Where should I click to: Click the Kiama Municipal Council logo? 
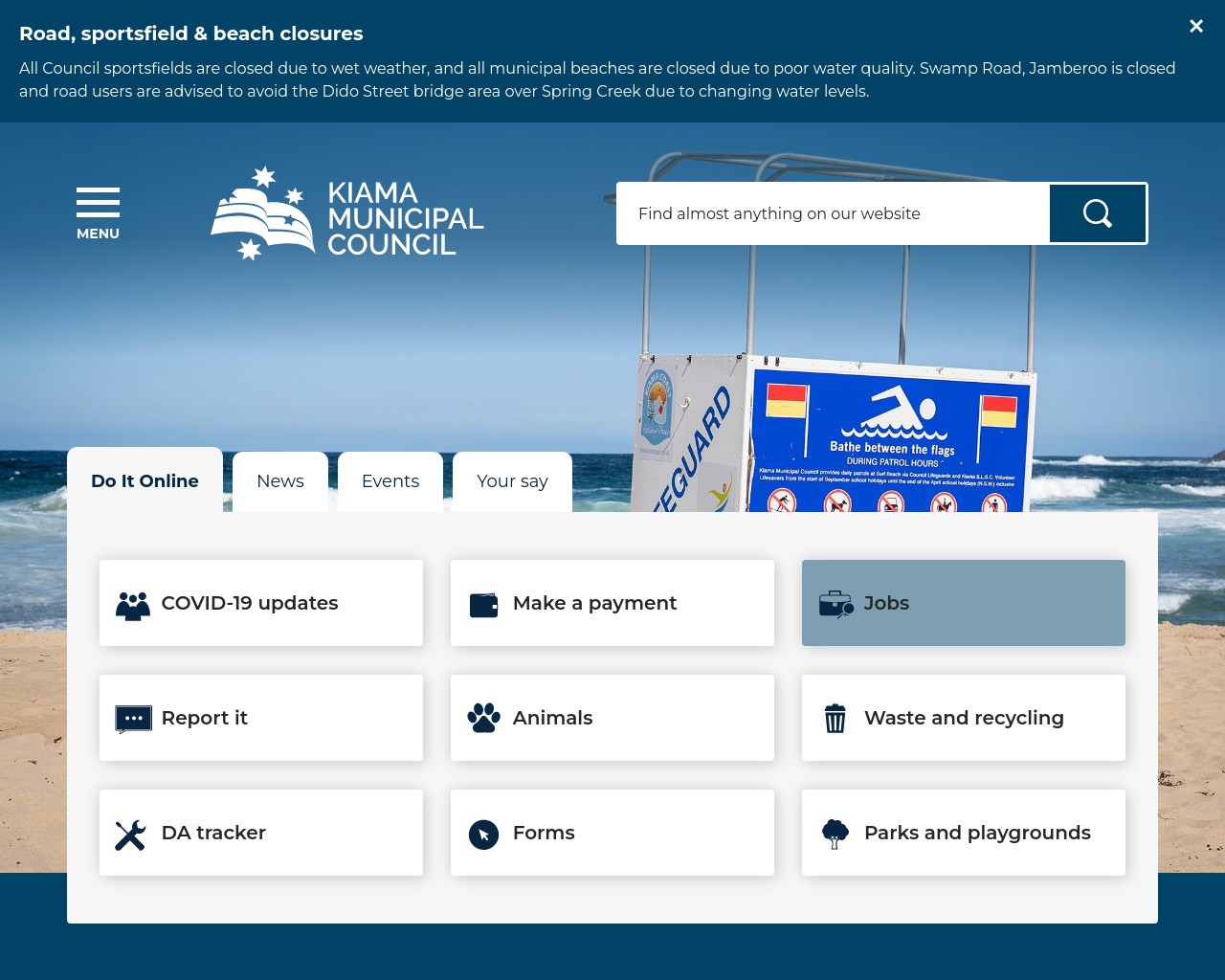[x=346, y=212]
